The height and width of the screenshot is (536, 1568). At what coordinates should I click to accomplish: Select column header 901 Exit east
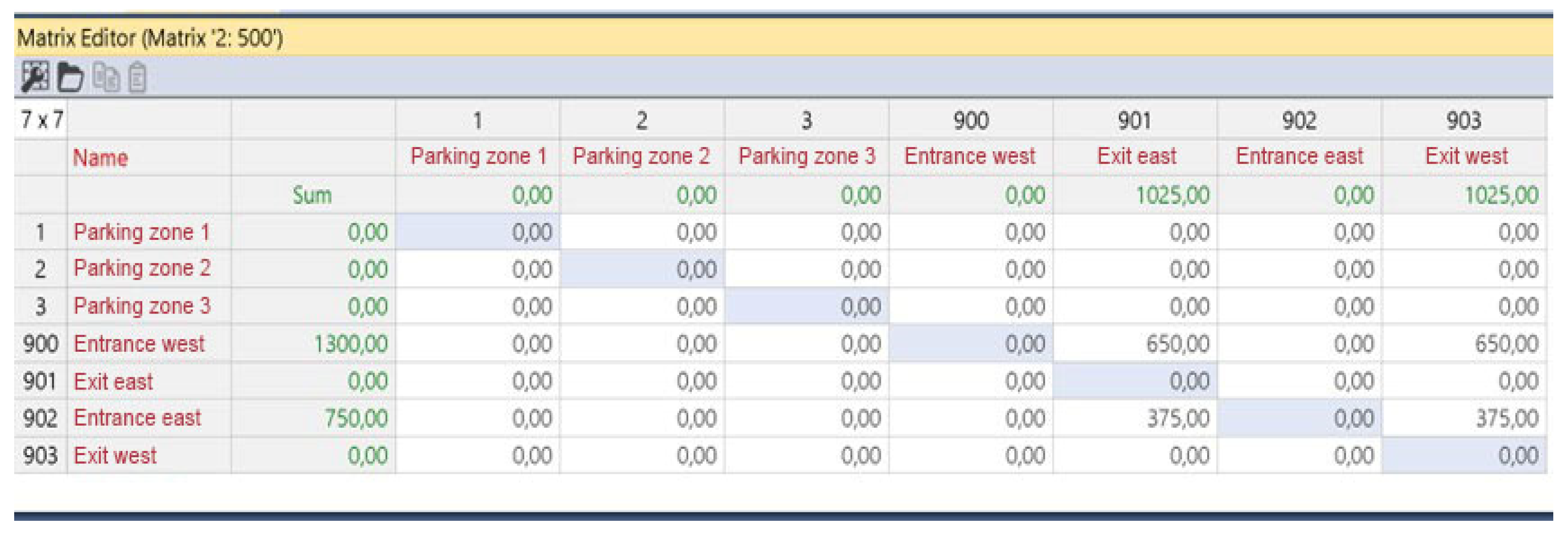[x=1135, y=120]
